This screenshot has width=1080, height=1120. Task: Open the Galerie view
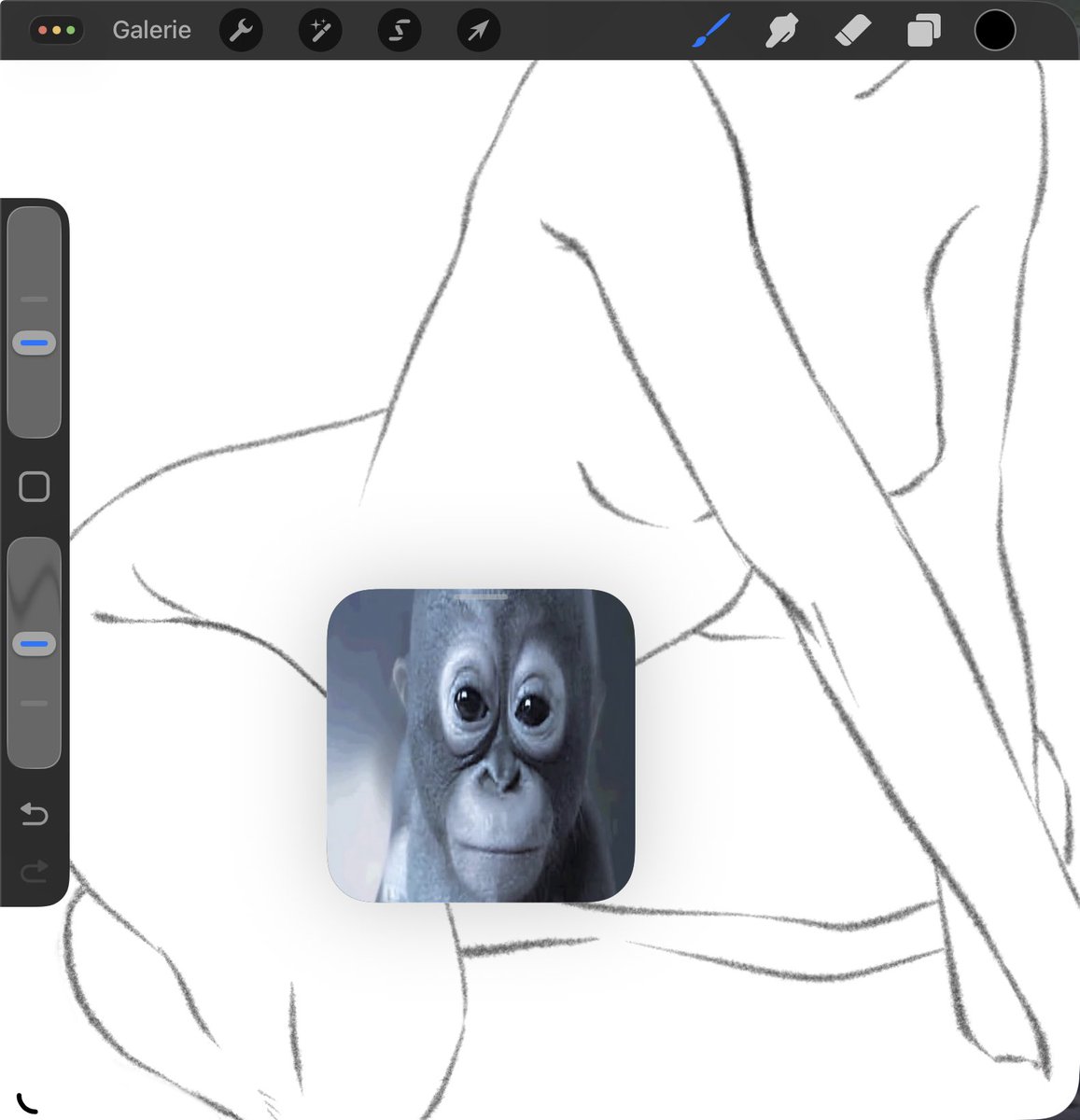[151, 30]
